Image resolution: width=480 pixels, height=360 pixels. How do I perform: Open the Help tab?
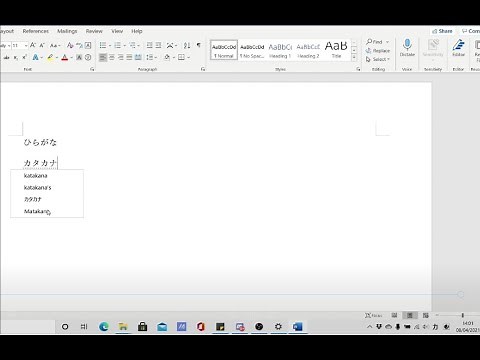[x=137, y=31]
